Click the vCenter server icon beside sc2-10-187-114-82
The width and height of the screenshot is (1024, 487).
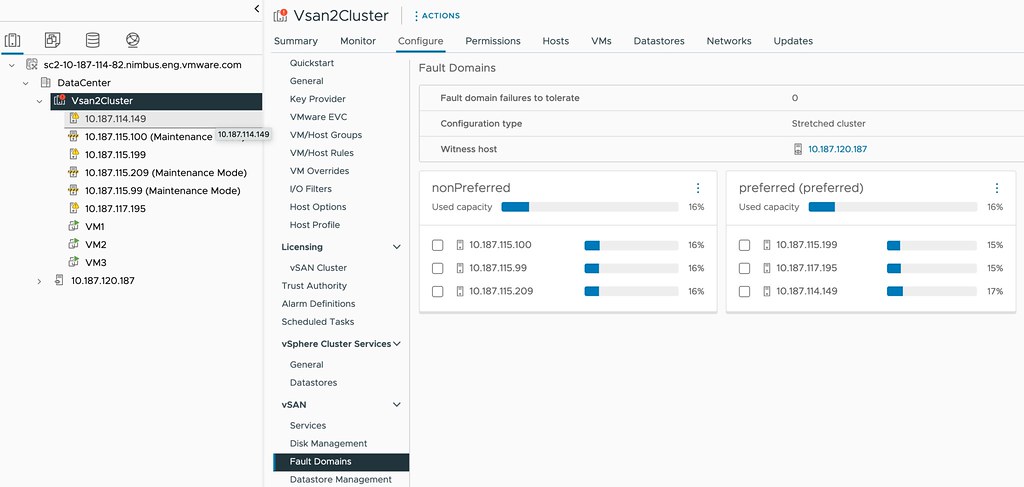(31, 65)
